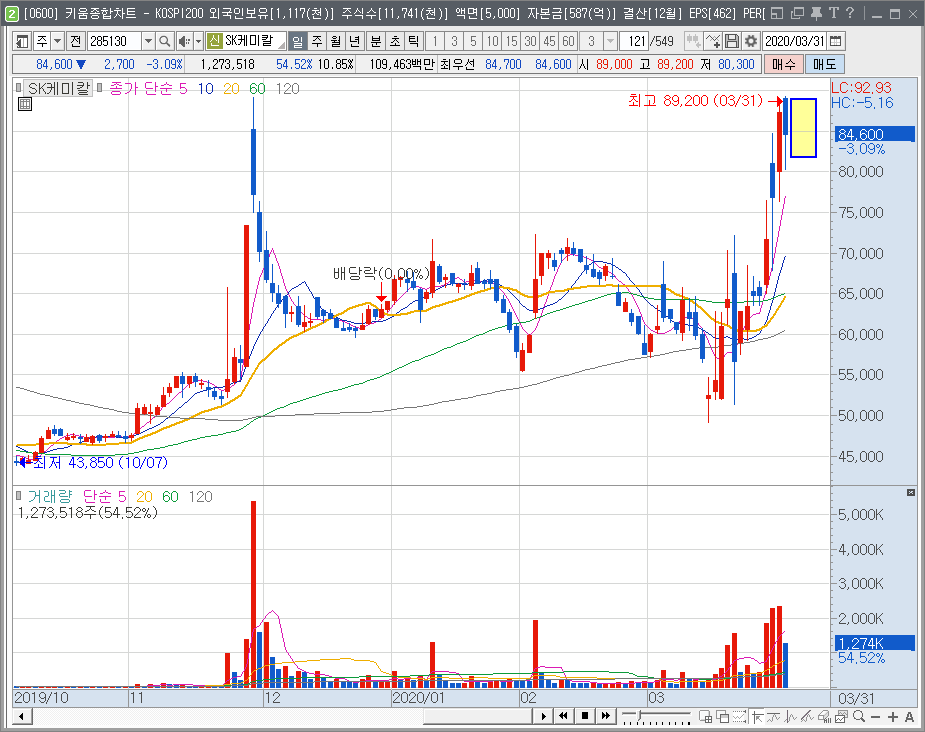Open help with the question mark icon

tap(849, 13)
